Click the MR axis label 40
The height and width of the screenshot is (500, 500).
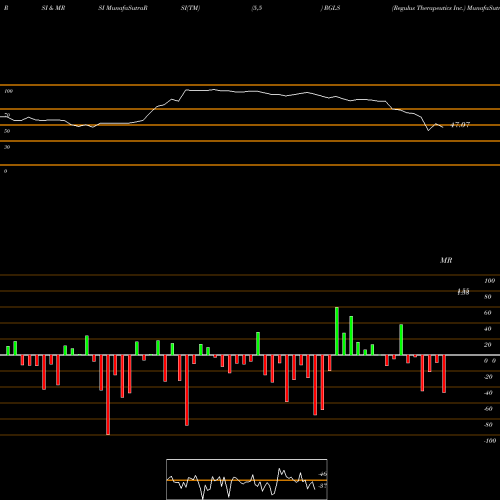pyautogui.click(x=488, y=329)
